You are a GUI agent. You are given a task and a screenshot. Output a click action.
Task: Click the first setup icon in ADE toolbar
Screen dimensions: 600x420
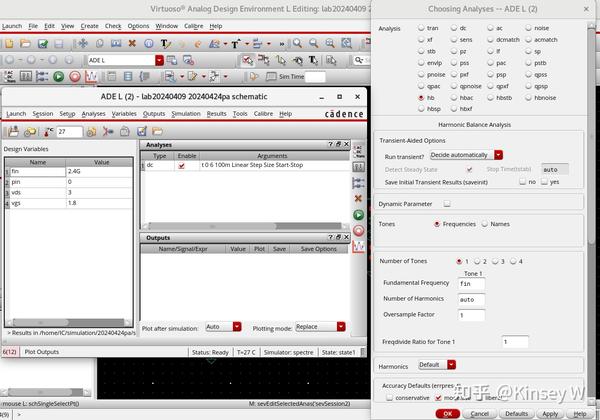(13, 132)
